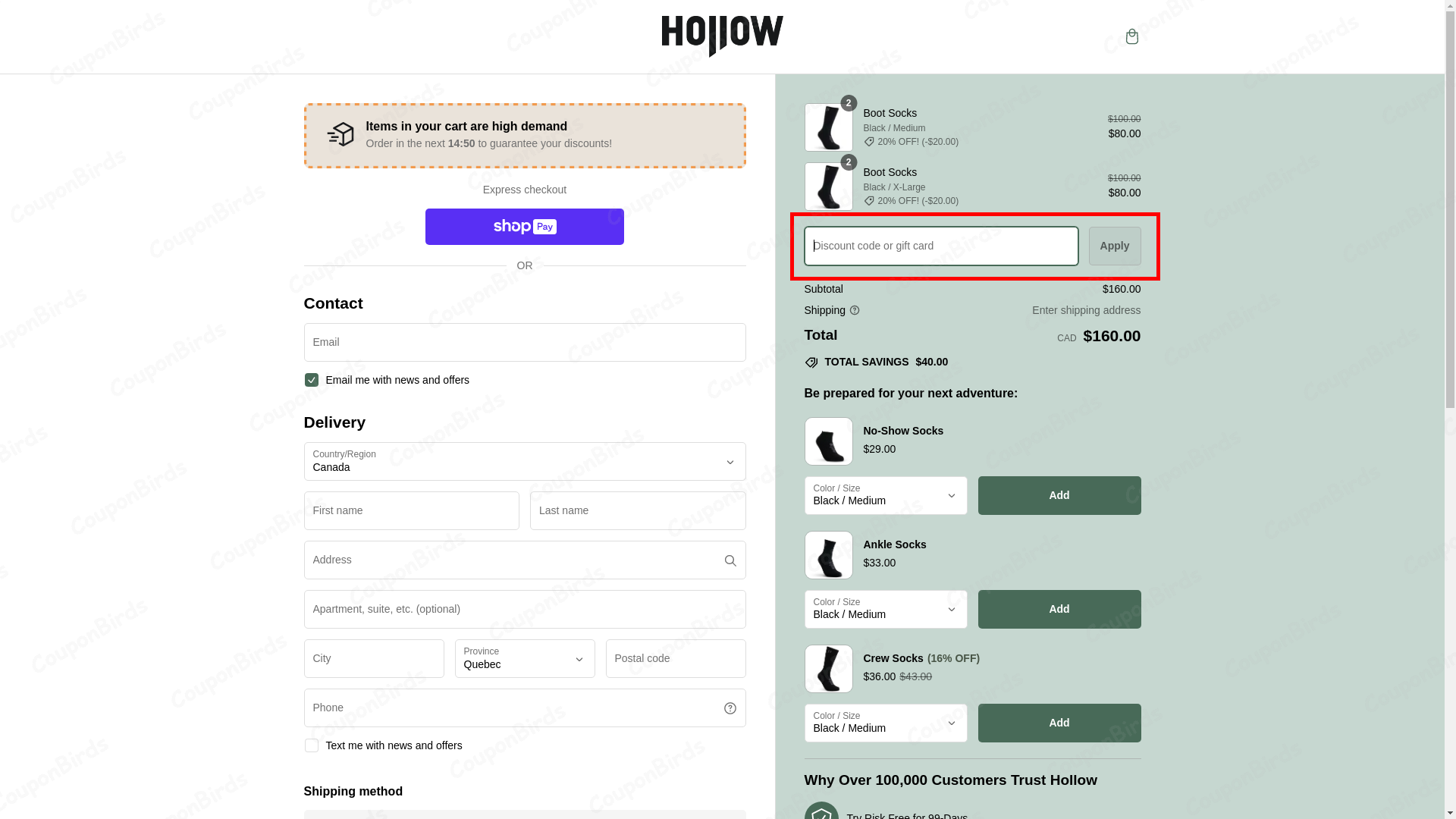
Task: Open the shopping bag icon
Action: click(1131, 36)
